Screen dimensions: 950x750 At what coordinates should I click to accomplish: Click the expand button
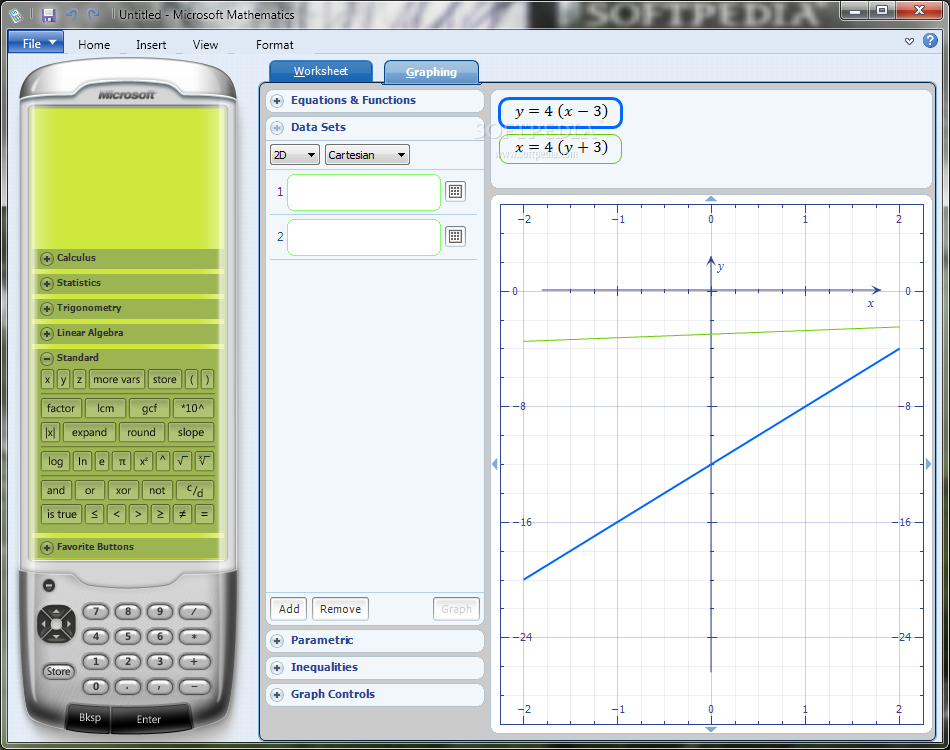[89, 433]
